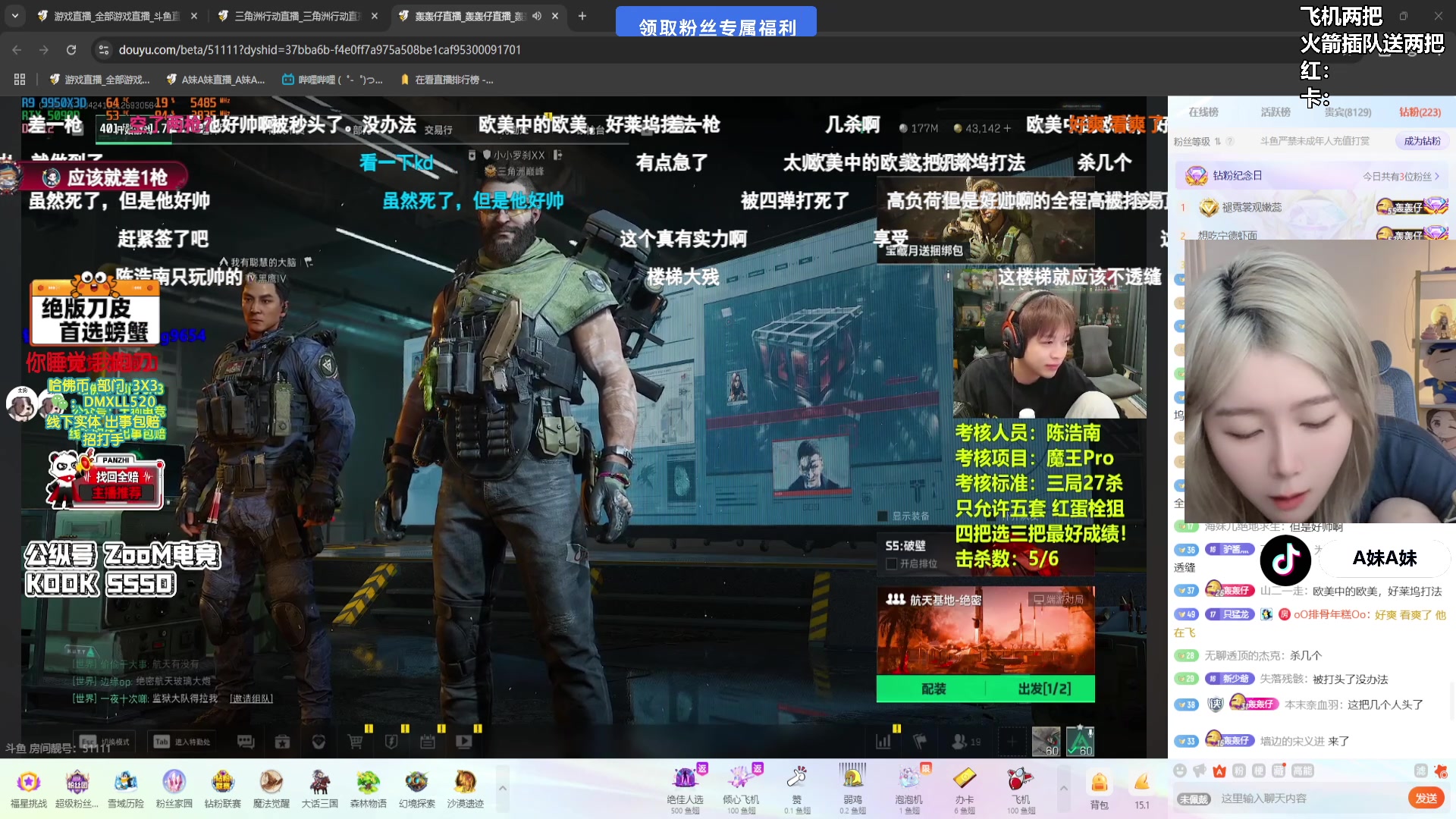Open the emoji picker in chat
Screen dimensions: 1456x819
coord(1179,771)
